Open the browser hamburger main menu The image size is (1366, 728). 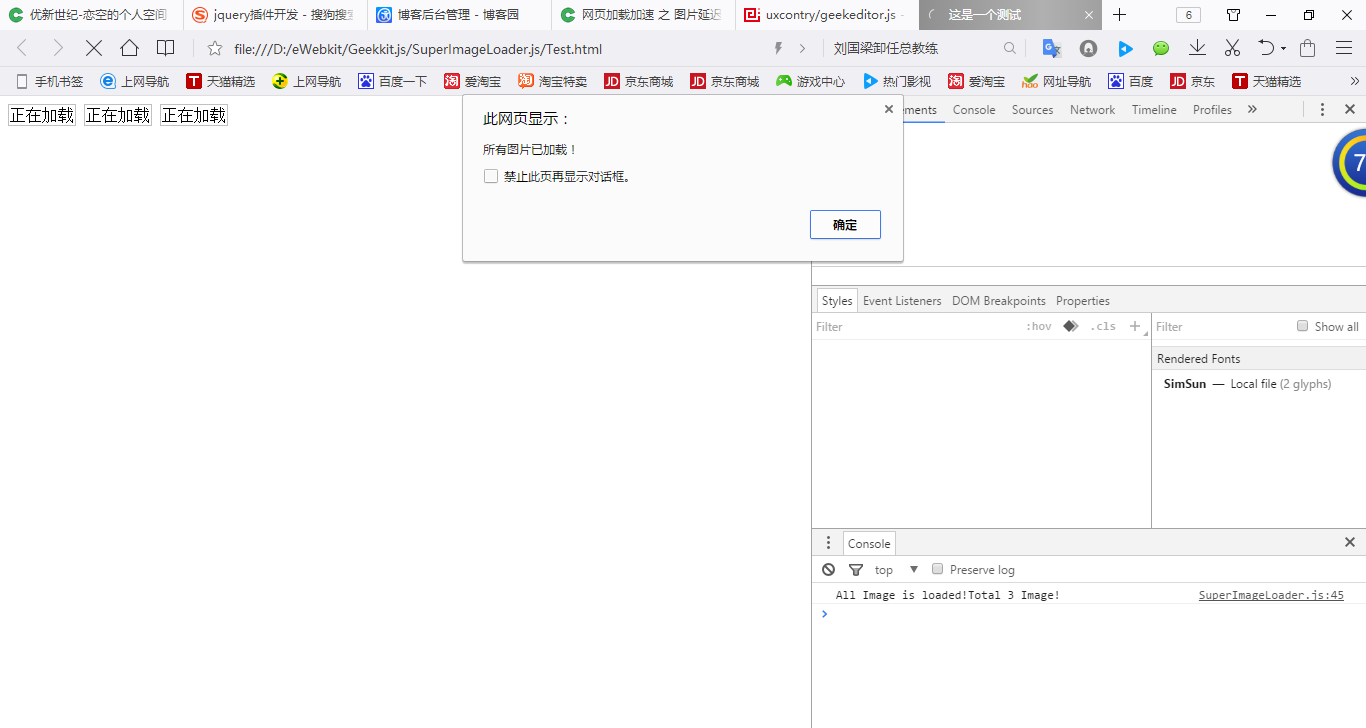coord(1343,48)
